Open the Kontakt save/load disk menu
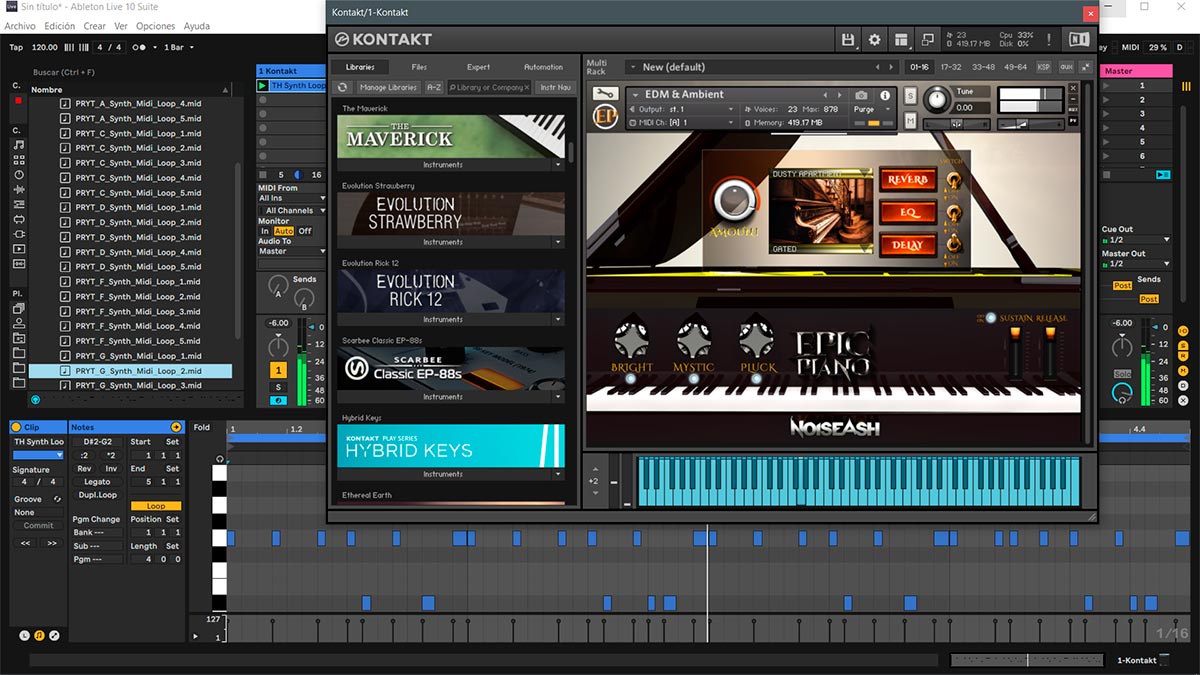Screen dimensions: 1200x675 [x=848, y=39]
